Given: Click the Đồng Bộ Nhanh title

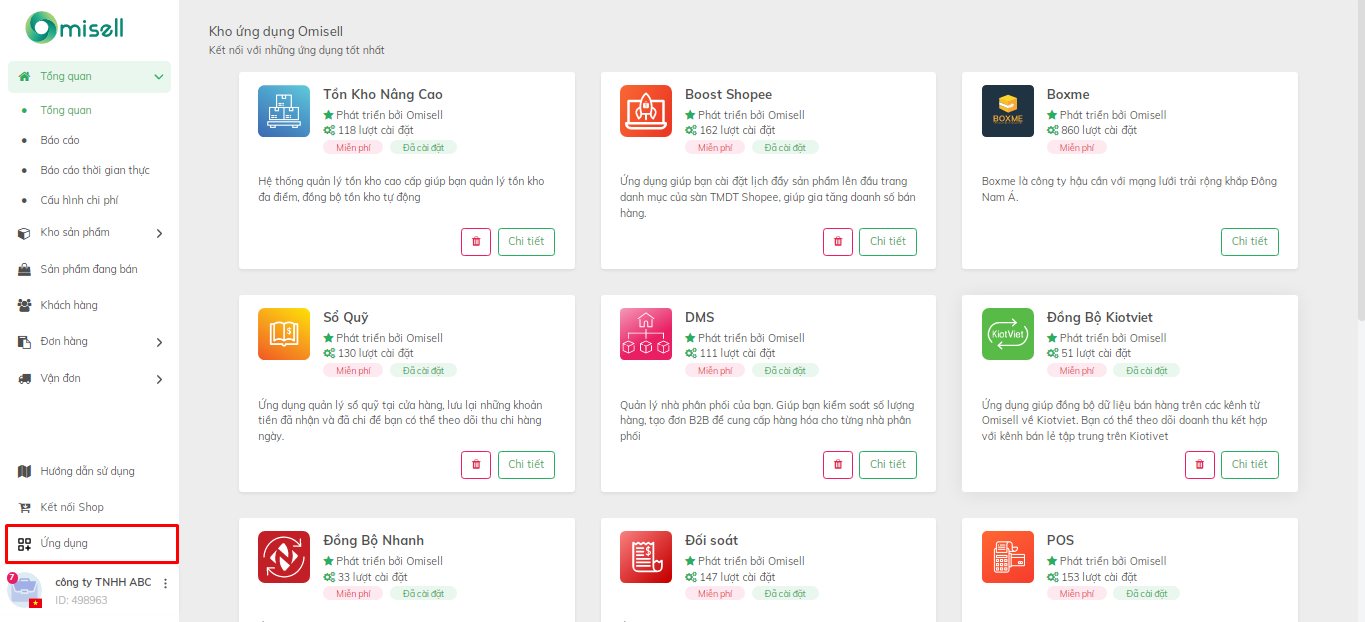Looking at the screenshot, I should 374,541.
